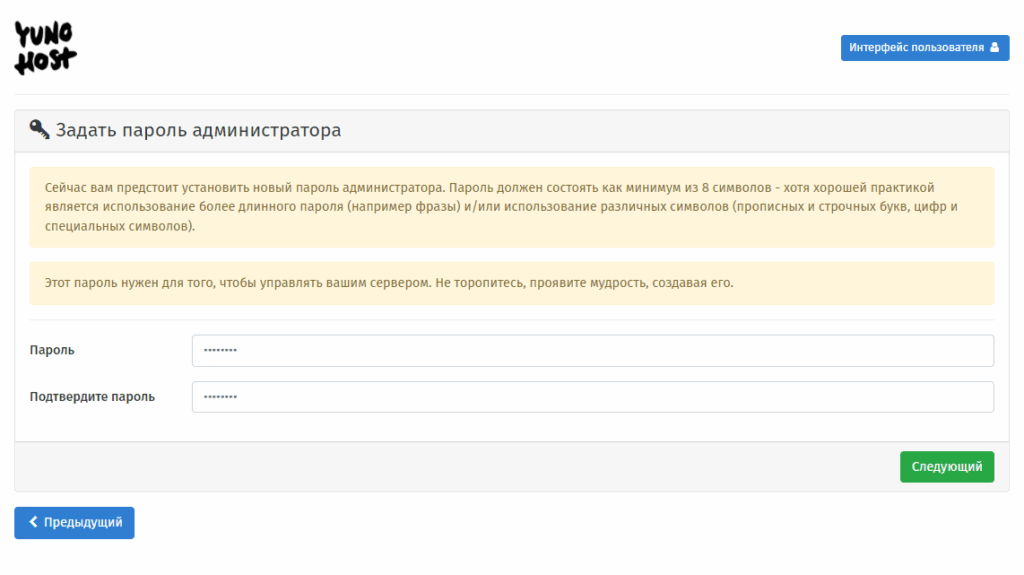The width and height of the screenshot is (1024, 575).
Task: Click the user silhouette icon in the top button
Action: click(995, 47)
